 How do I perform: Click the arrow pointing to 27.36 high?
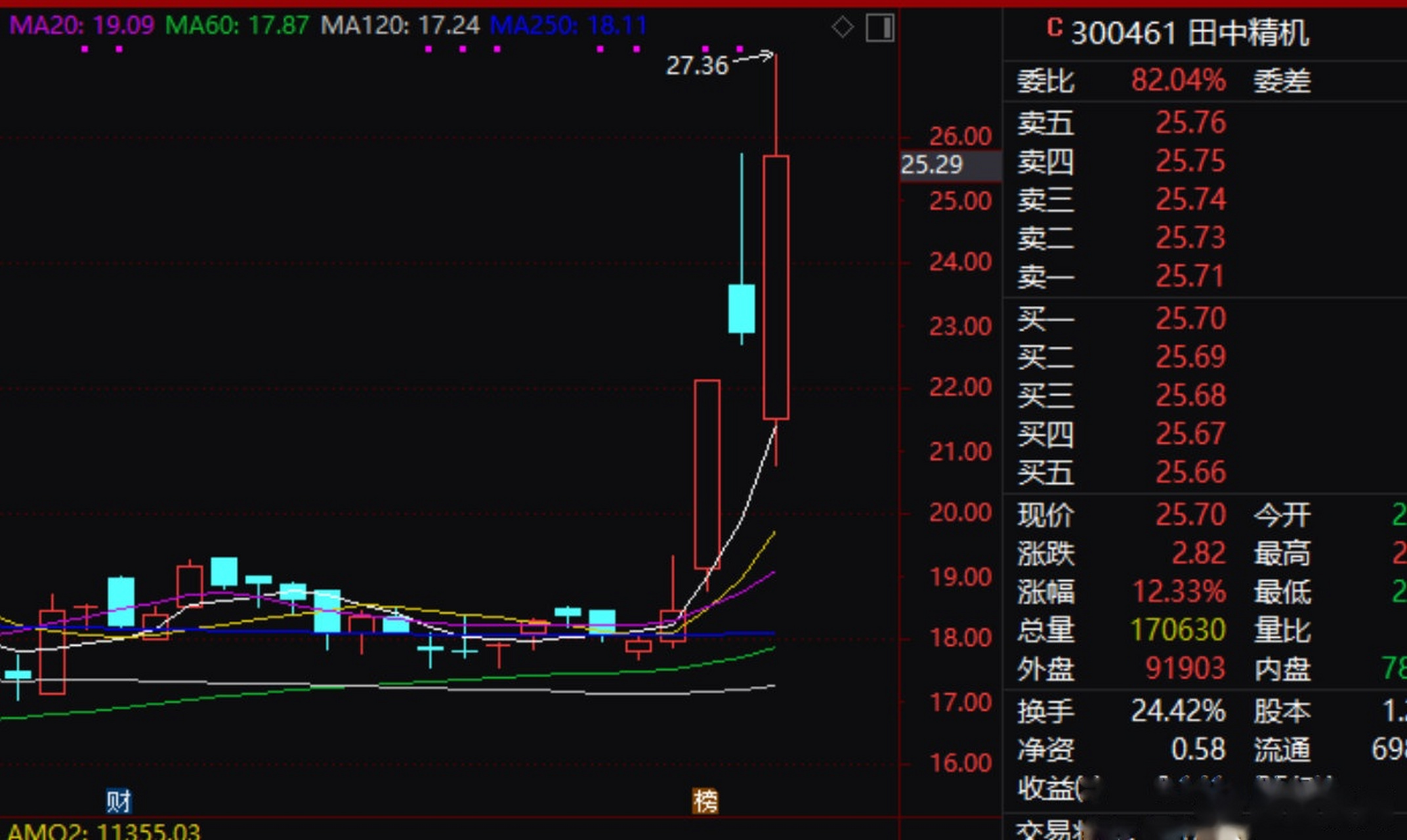[753, 58]
